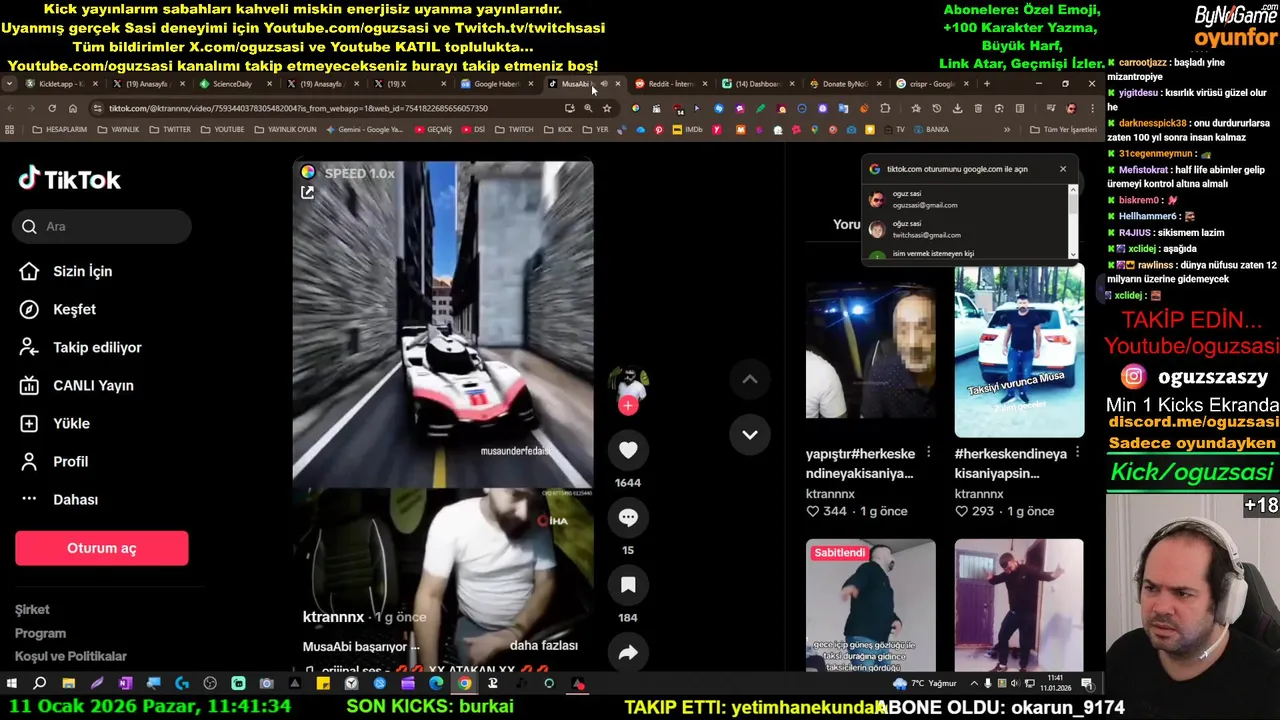
Task: Open Profil page in sidebar
Action: tap(54, 461)
